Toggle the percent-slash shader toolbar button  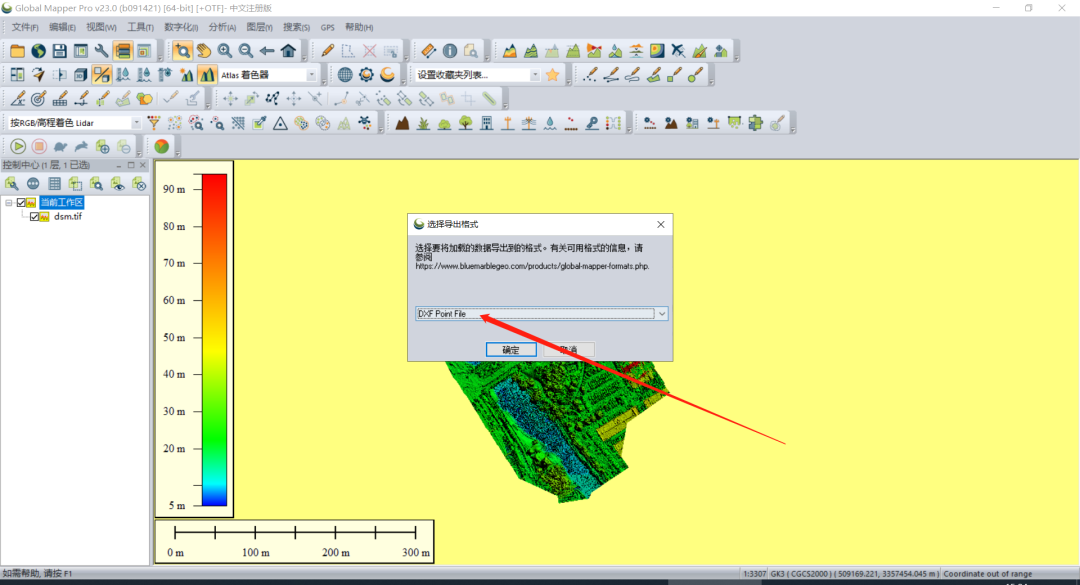[101, 75]
